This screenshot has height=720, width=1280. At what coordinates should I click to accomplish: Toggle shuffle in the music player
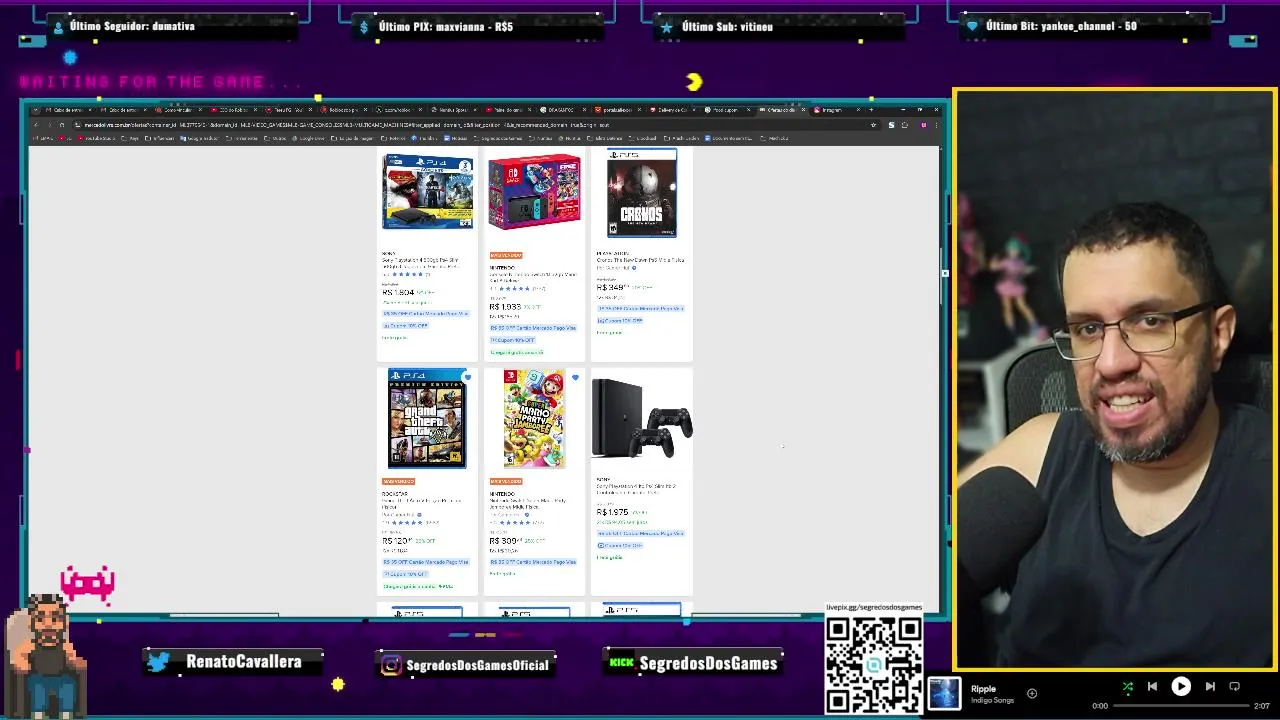pyautogui.click(x=1127, y=686)
